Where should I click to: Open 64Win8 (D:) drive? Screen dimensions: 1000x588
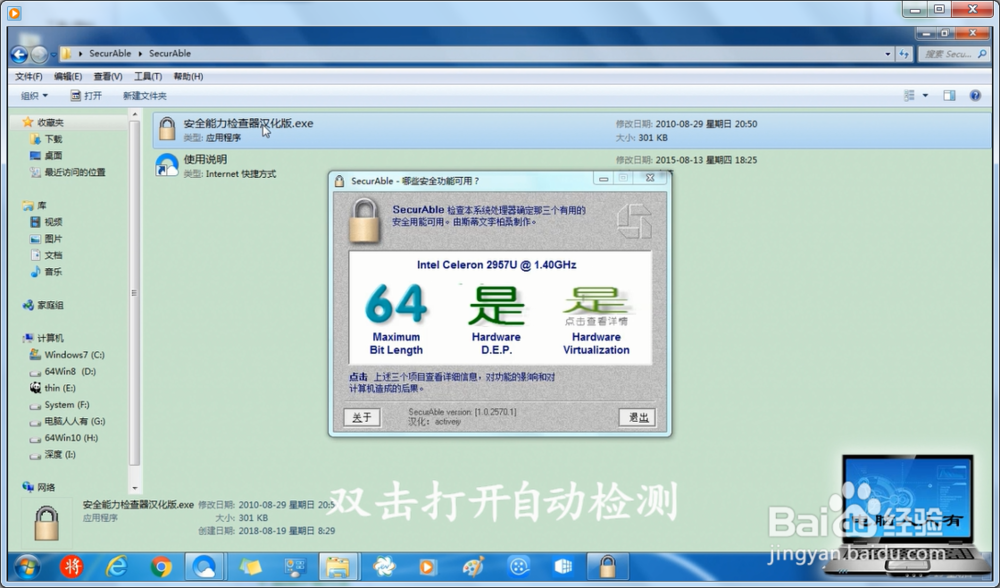click(x=62, y=371)
